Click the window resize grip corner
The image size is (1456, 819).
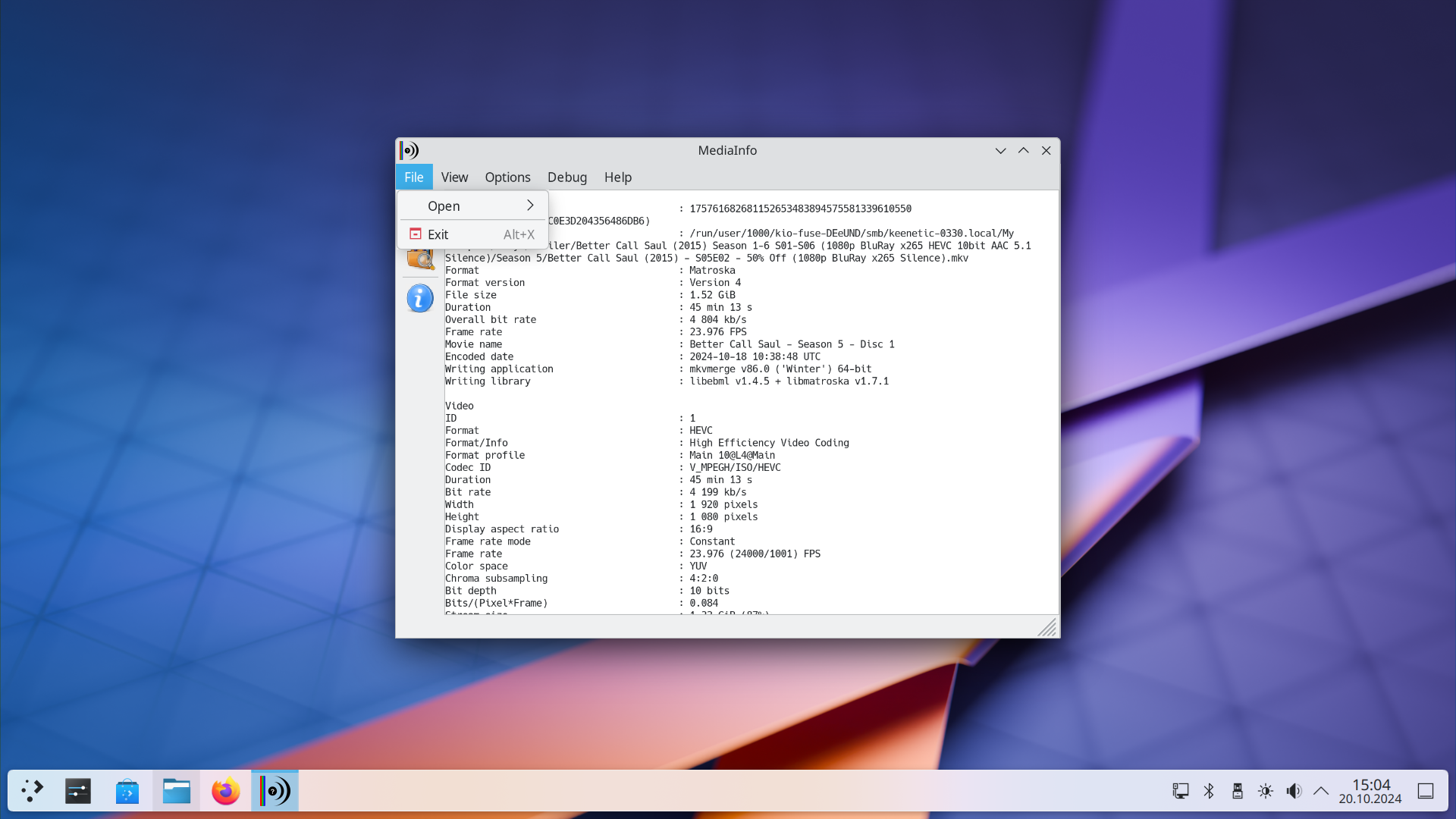coord(1048,627)
